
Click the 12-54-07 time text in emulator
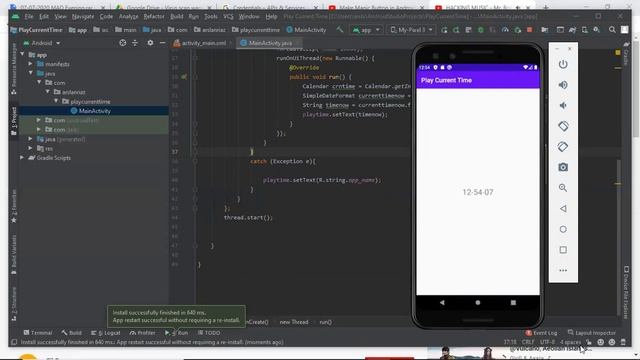click(478, 192)
